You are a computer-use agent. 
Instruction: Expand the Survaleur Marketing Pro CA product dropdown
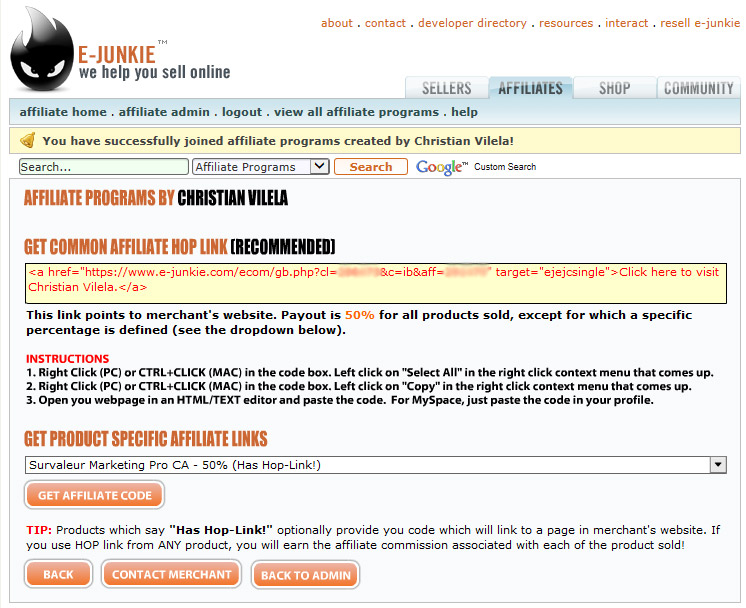(376, 465)
